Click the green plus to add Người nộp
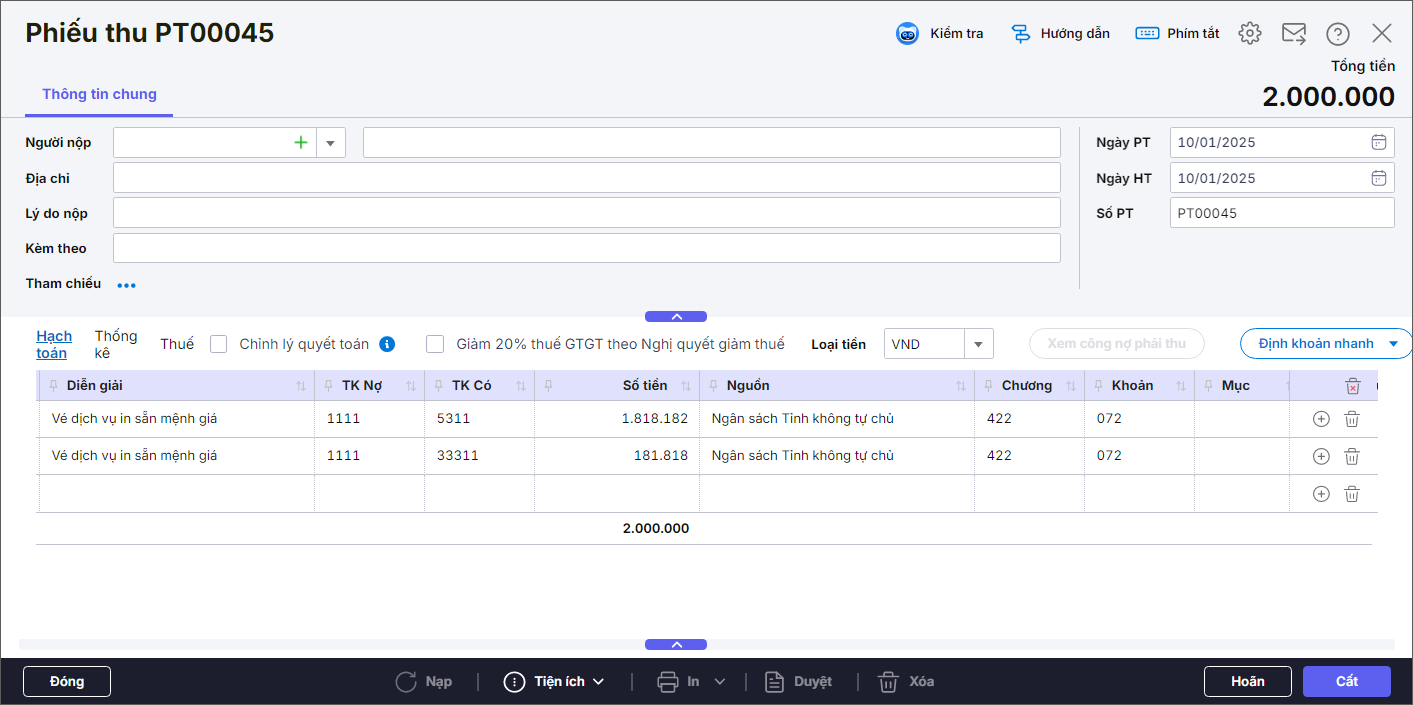 [301, 143]
